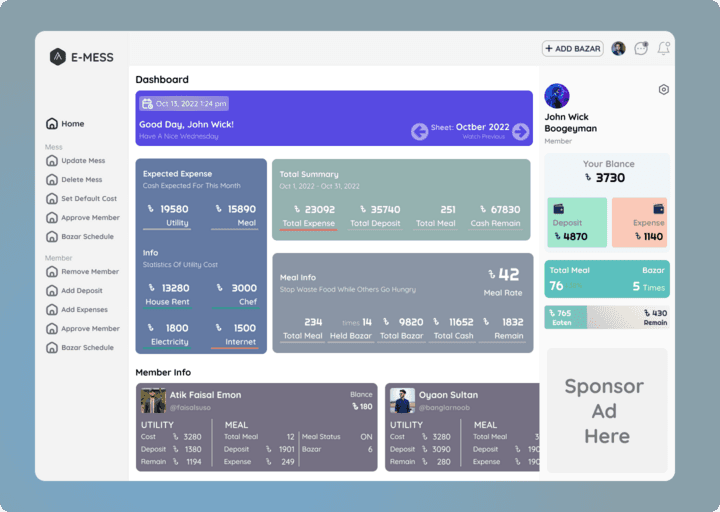Click the wallet icon in Deposit card

[559, 209]
